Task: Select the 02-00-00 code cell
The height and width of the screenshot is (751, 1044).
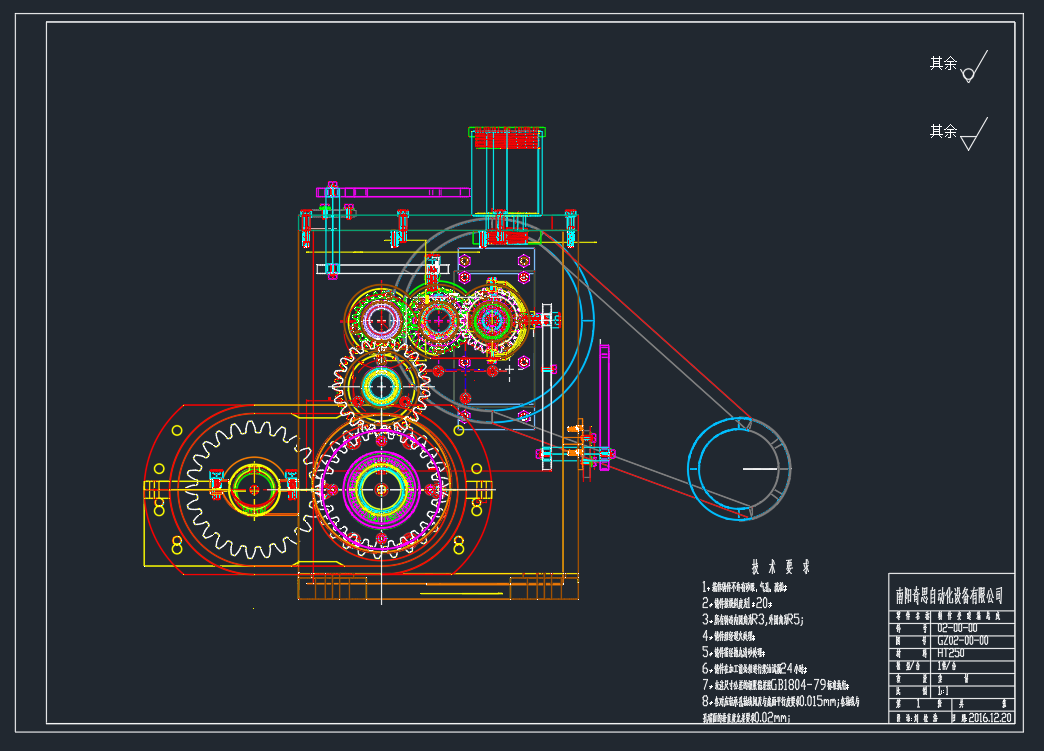Action: [957, 628]
